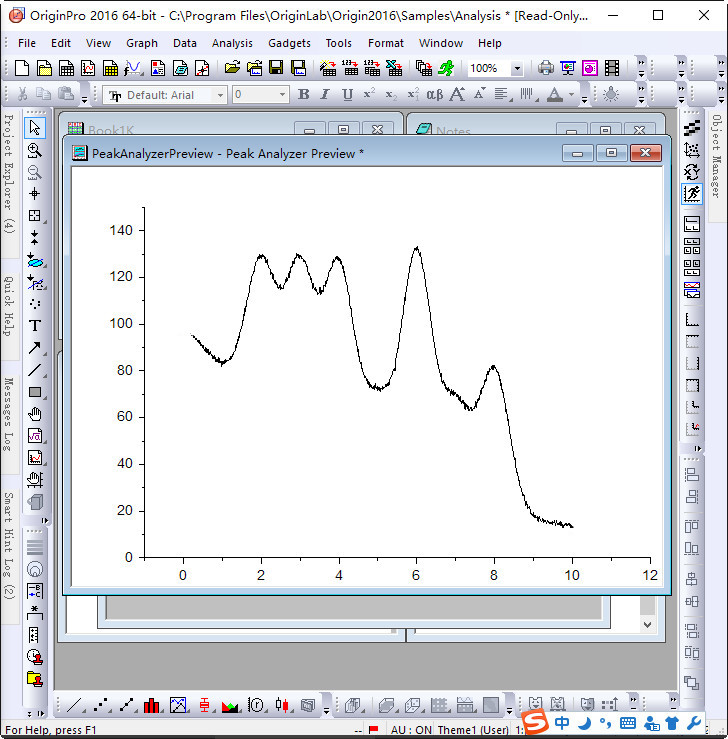Open the Gadgets menu
The height and width of the screenshot is (739, 728).
click(289, 43)
